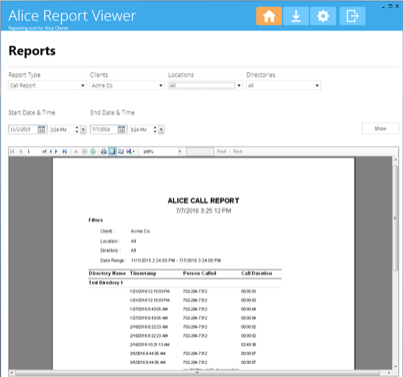Open the start time dropdown arrow
The height and width of the screenshot is (377, 403).
[83, 129]
